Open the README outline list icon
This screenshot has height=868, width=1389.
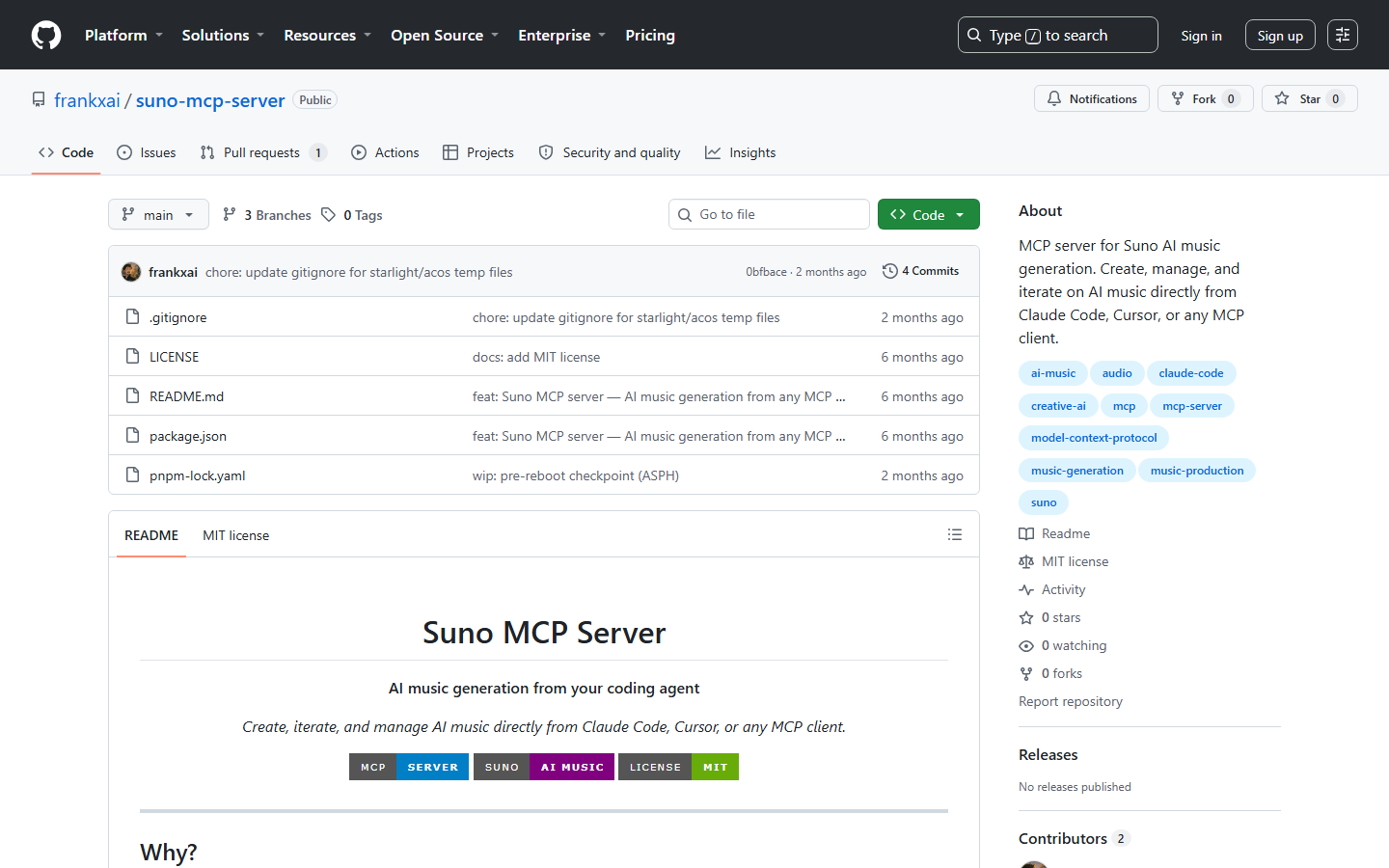click(x=955, y=534)
